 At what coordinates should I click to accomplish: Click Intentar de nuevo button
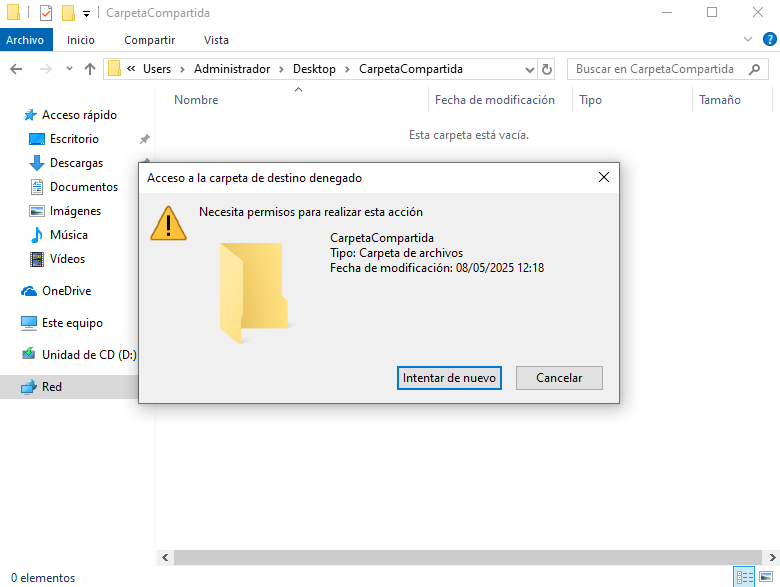coord(449,378)
